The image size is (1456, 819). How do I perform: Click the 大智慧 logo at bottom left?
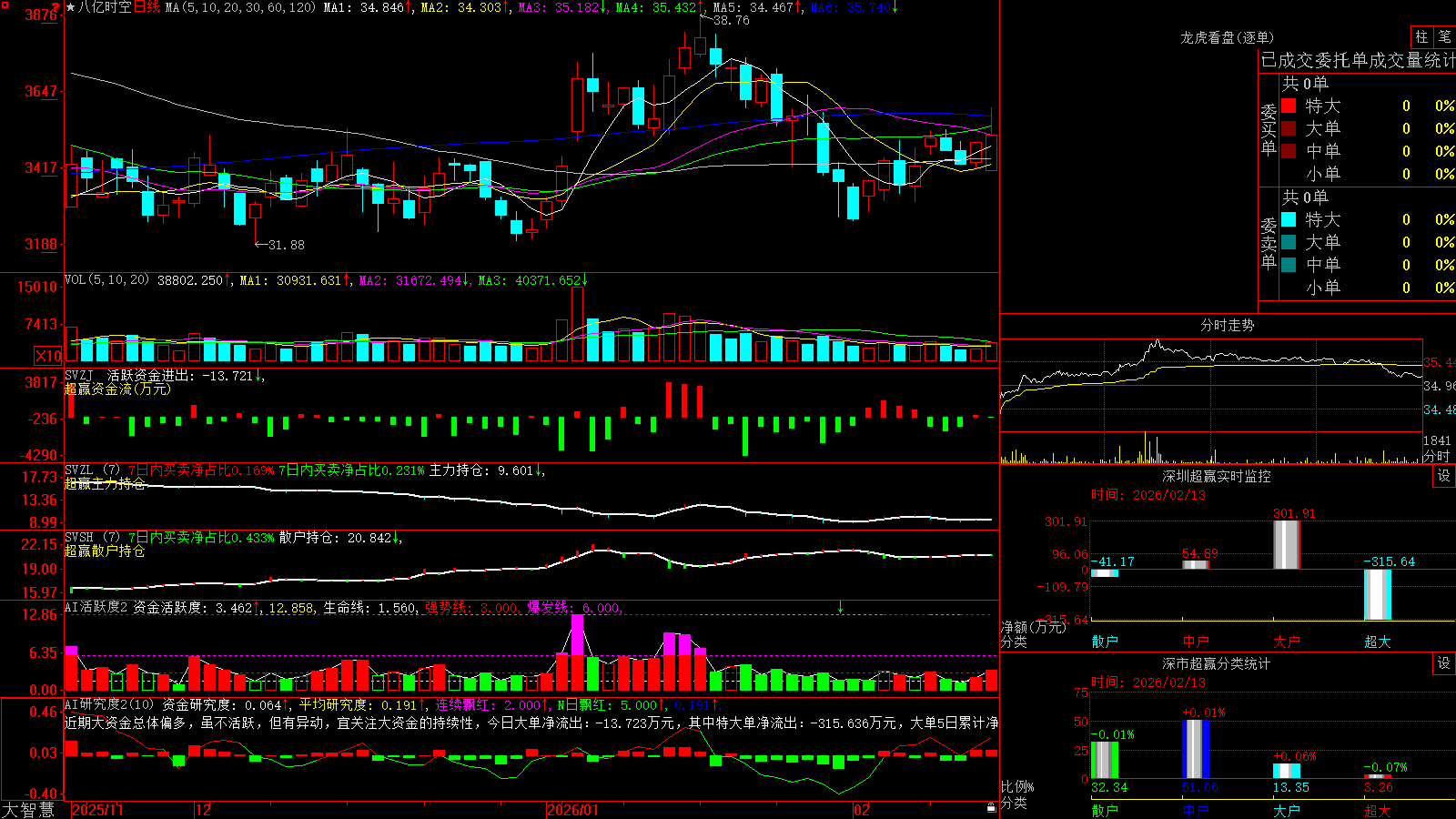[x=28, y=810]
